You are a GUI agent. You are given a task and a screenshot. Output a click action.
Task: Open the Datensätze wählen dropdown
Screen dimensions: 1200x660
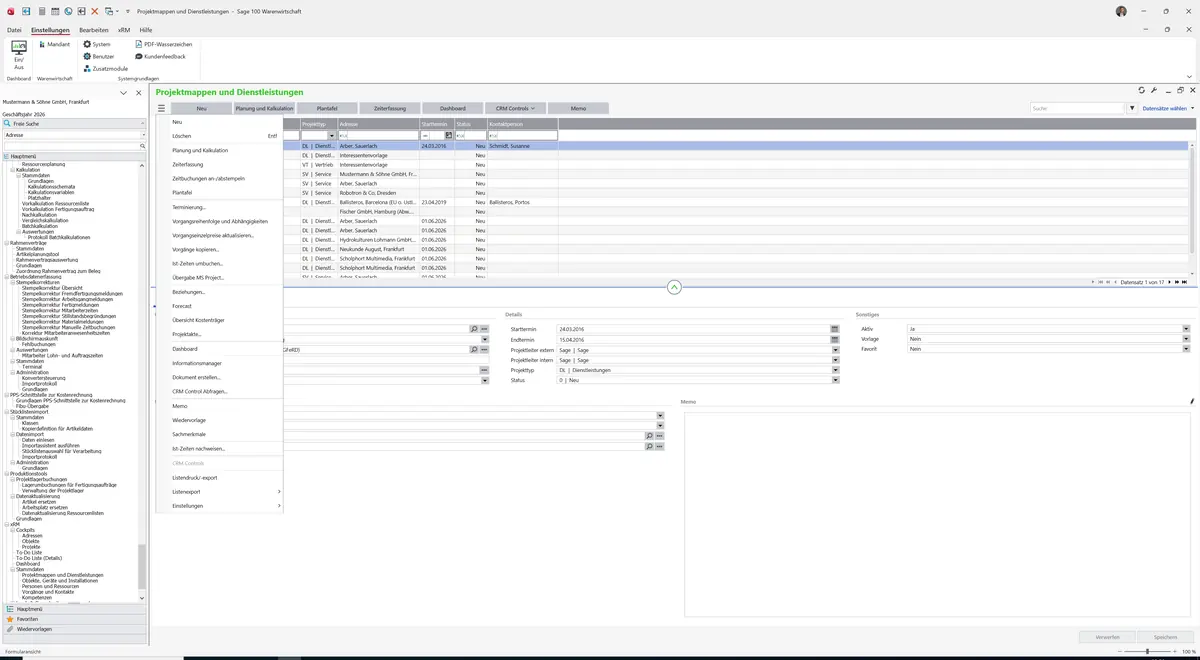click(x=1168, y=108)
